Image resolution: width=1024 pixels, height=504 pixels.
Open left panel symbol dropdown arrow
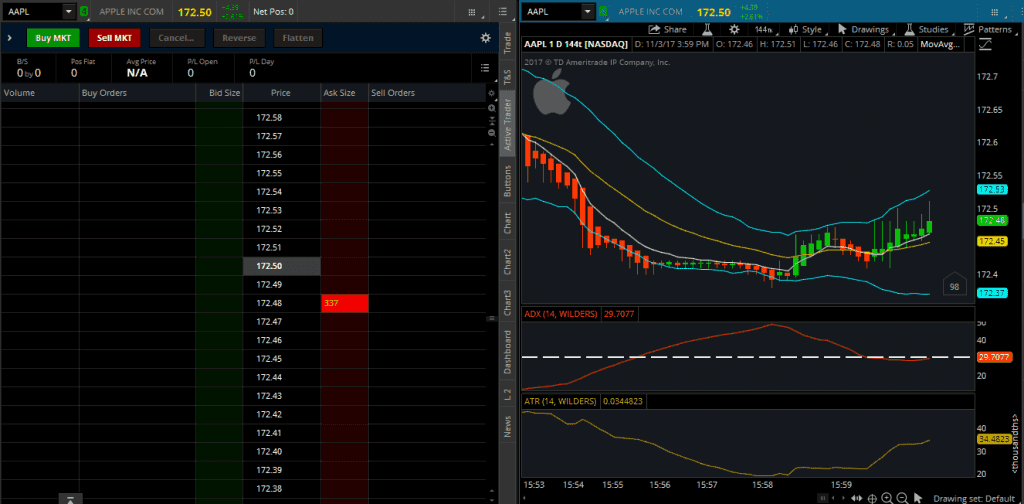(69, 11)
